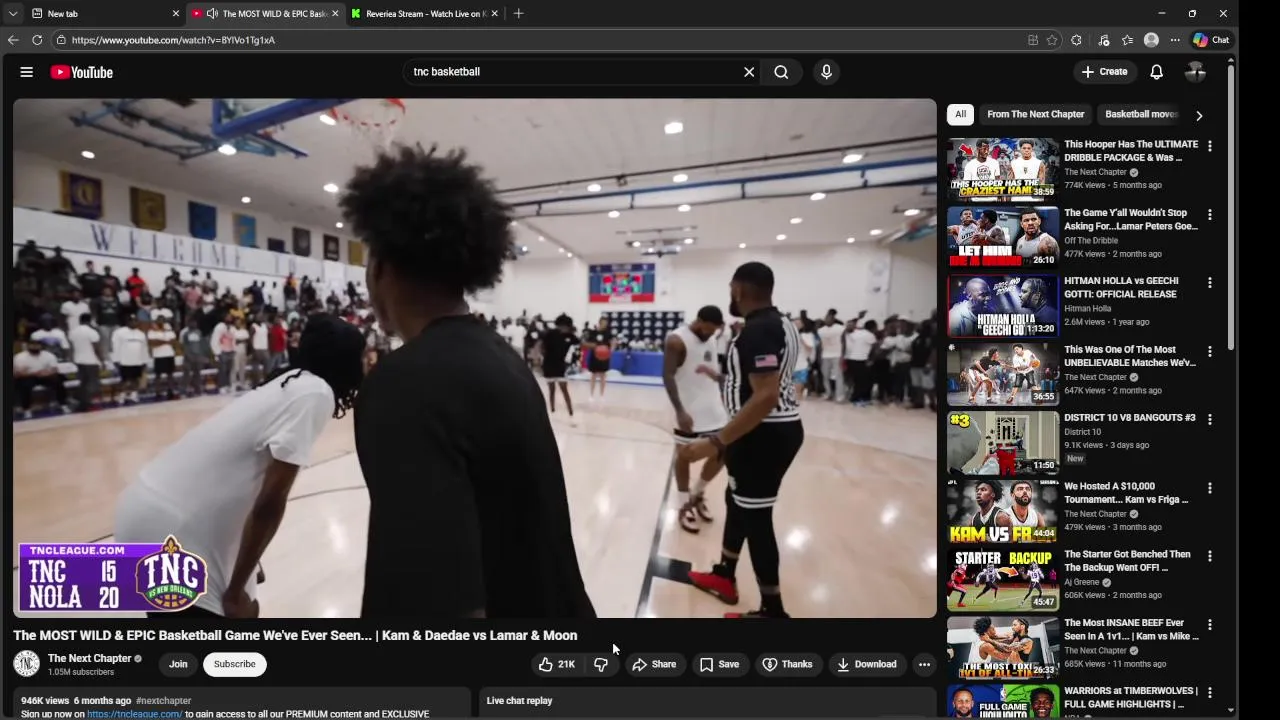Open options for Most INSANE BEEF video

pos(1209,625)
